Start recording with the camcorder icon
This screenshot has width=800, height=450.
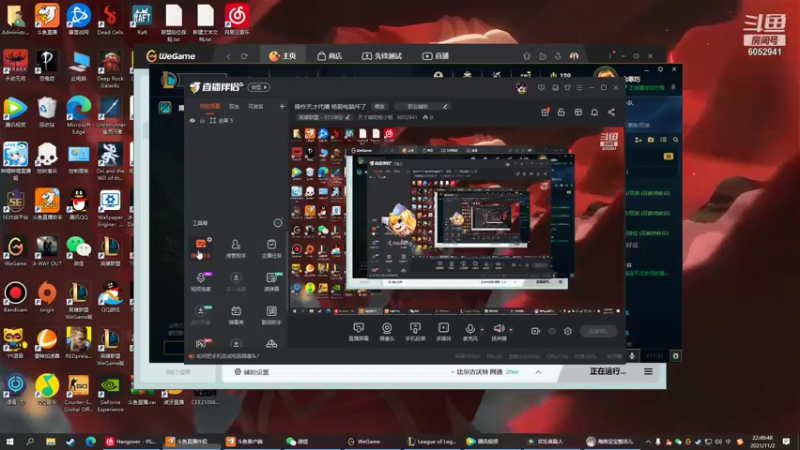(535, 331)
